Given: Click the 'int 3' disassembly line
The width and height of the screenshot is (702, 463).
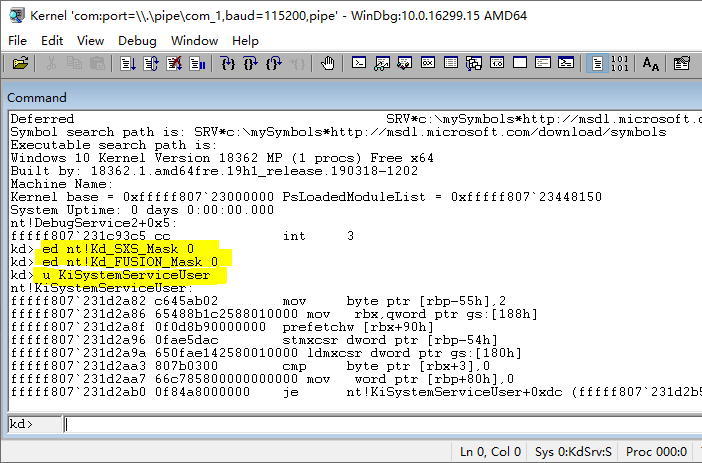Looking at the screenshot, I should pos(182,236).
